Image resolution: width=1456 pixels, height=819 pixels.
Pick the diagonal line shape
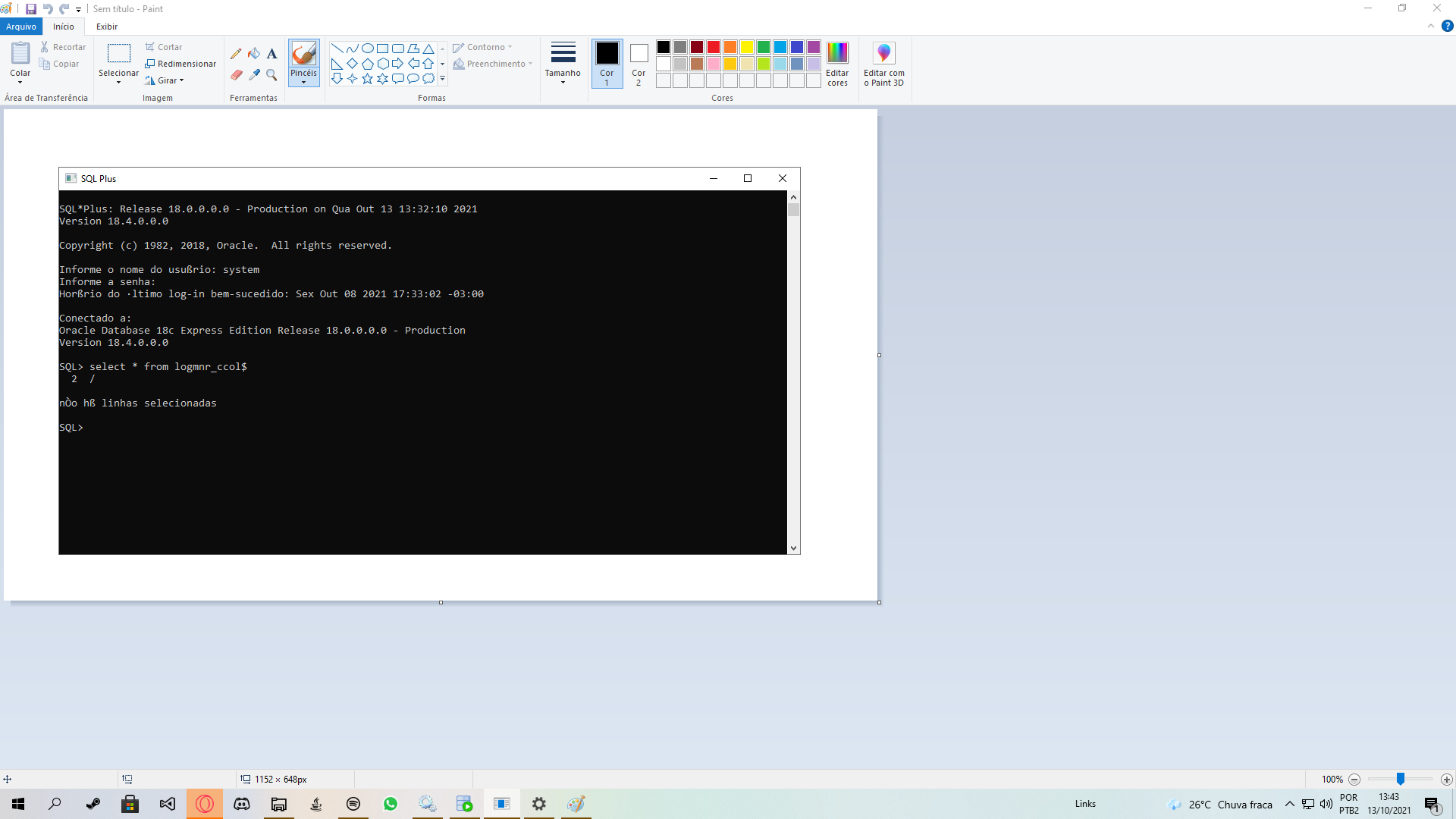pyautogui.click(x=337, y=48)
